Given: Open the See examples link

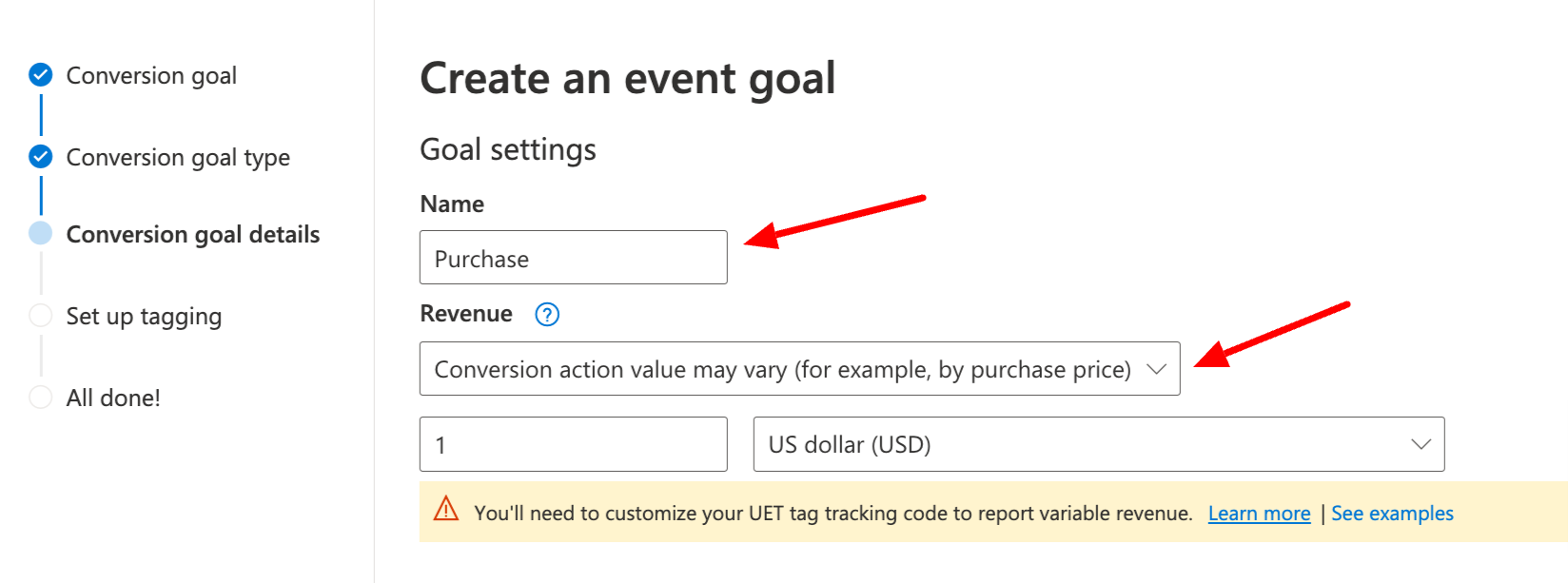Looking at the screenshot, I should click(1392, 514).
